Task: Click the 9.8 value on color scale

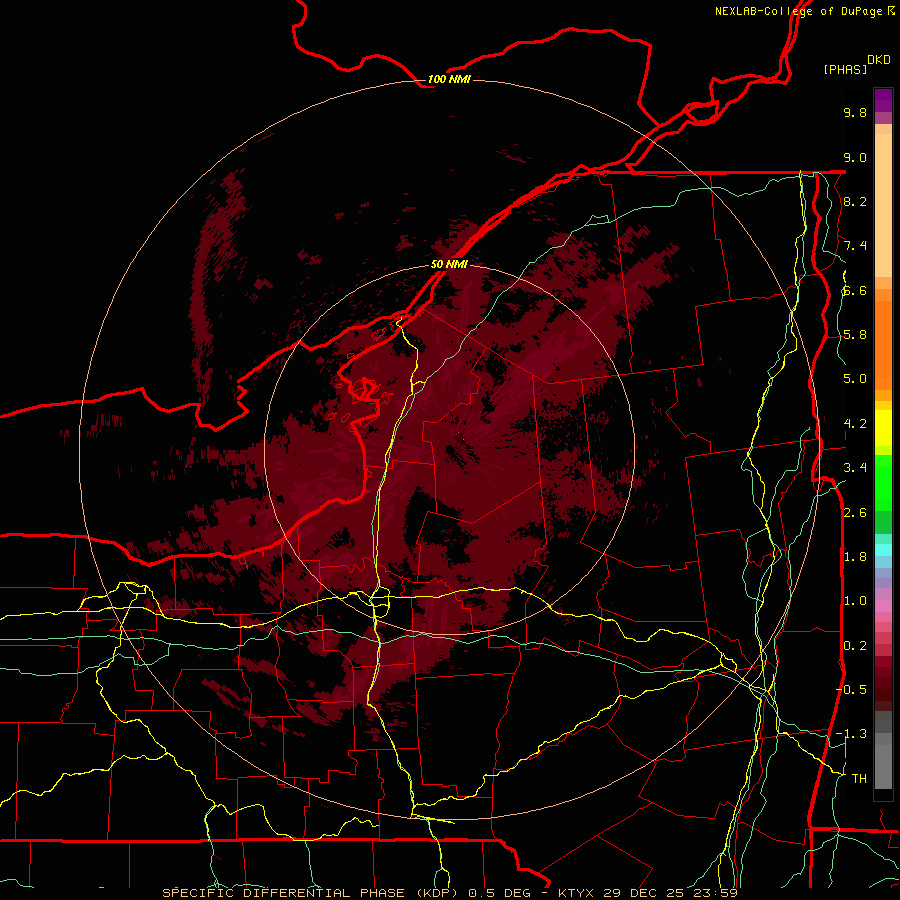Action: pyautogui.click(x=855, y=112)
